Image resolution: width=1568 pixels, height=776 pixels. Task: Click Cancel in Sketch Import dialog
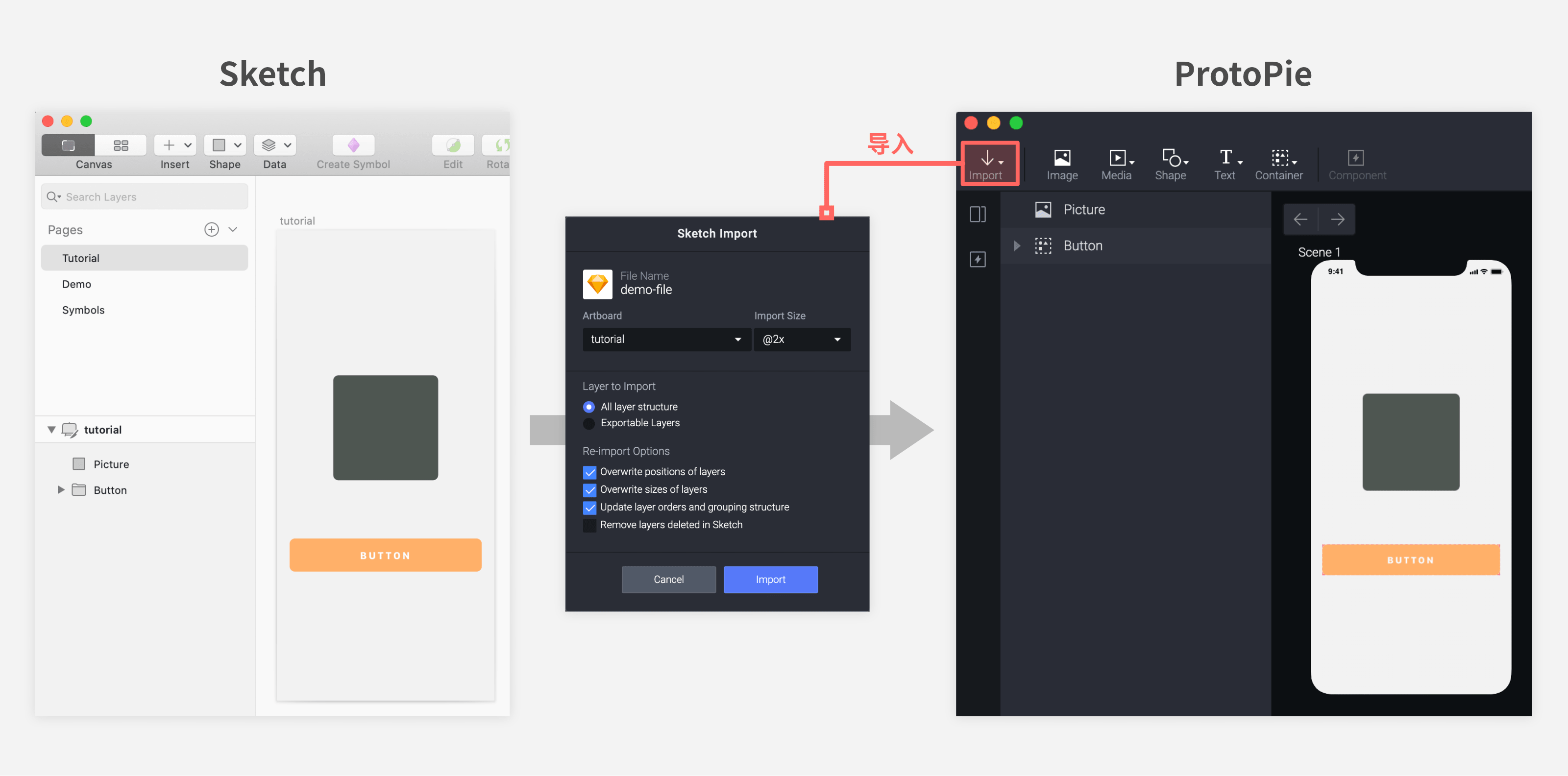[x=668, y=580]
